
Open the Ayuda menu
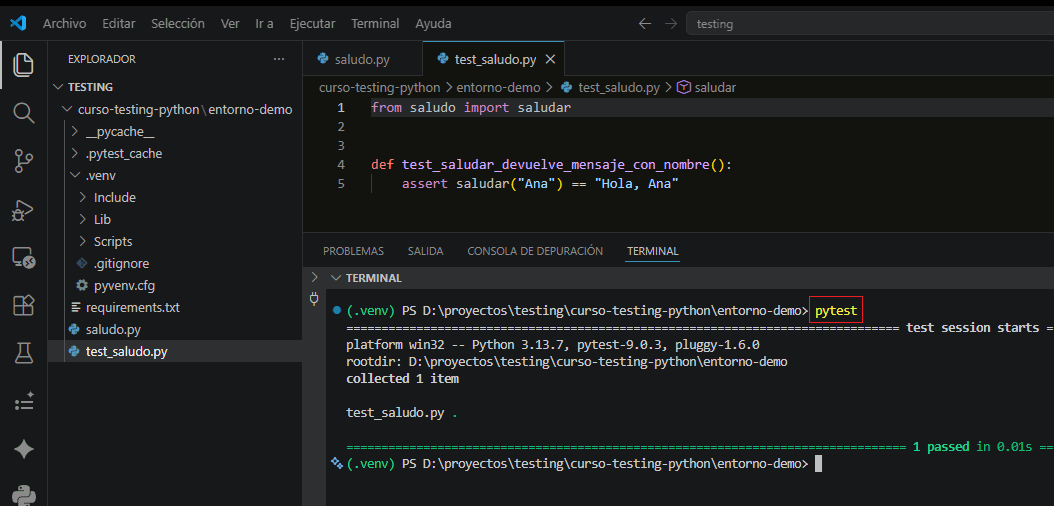(x=434, y=24)
